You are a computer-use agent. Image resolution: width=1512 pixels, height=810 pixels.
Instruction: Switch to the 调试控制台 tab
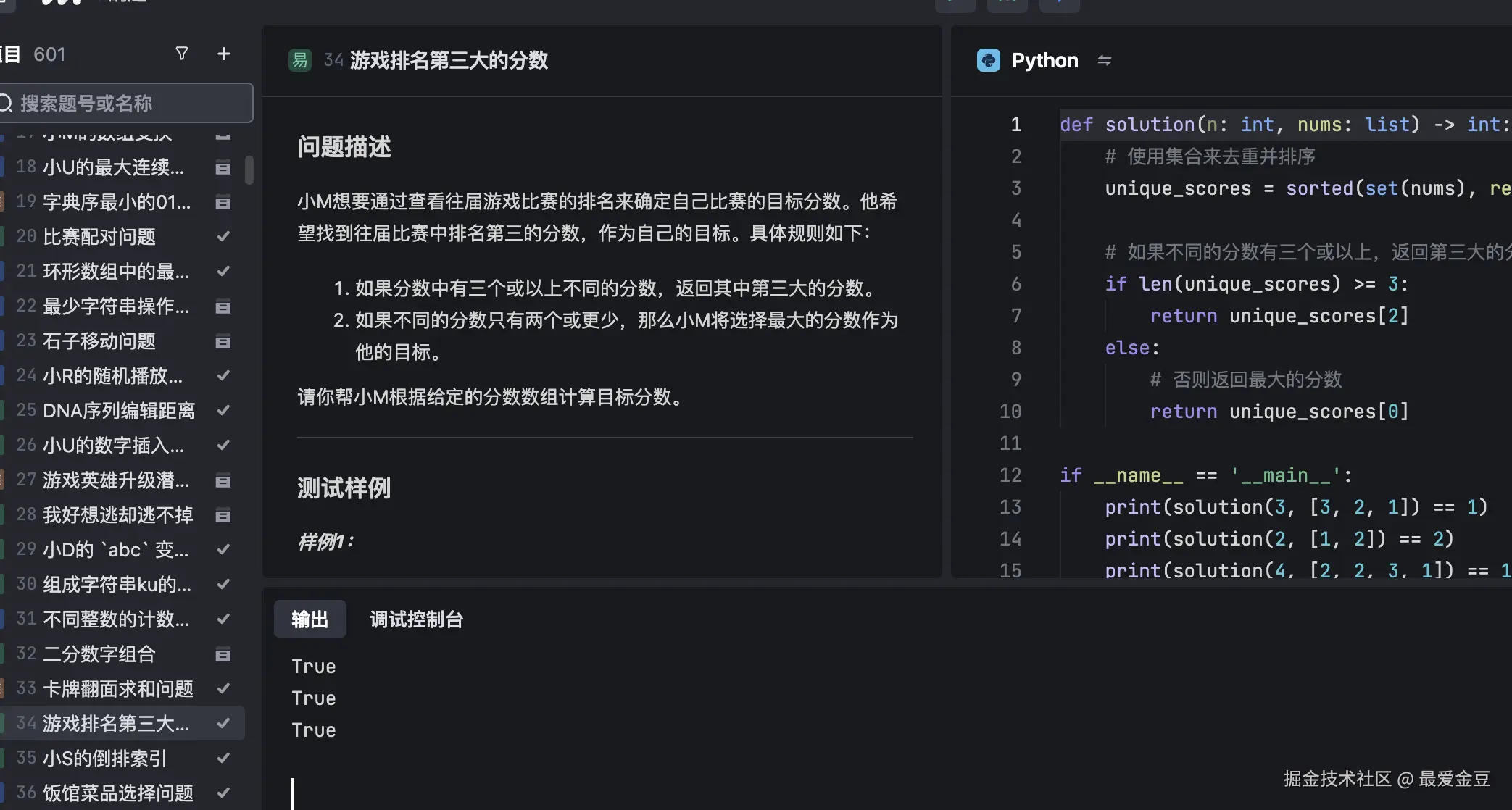415,619
